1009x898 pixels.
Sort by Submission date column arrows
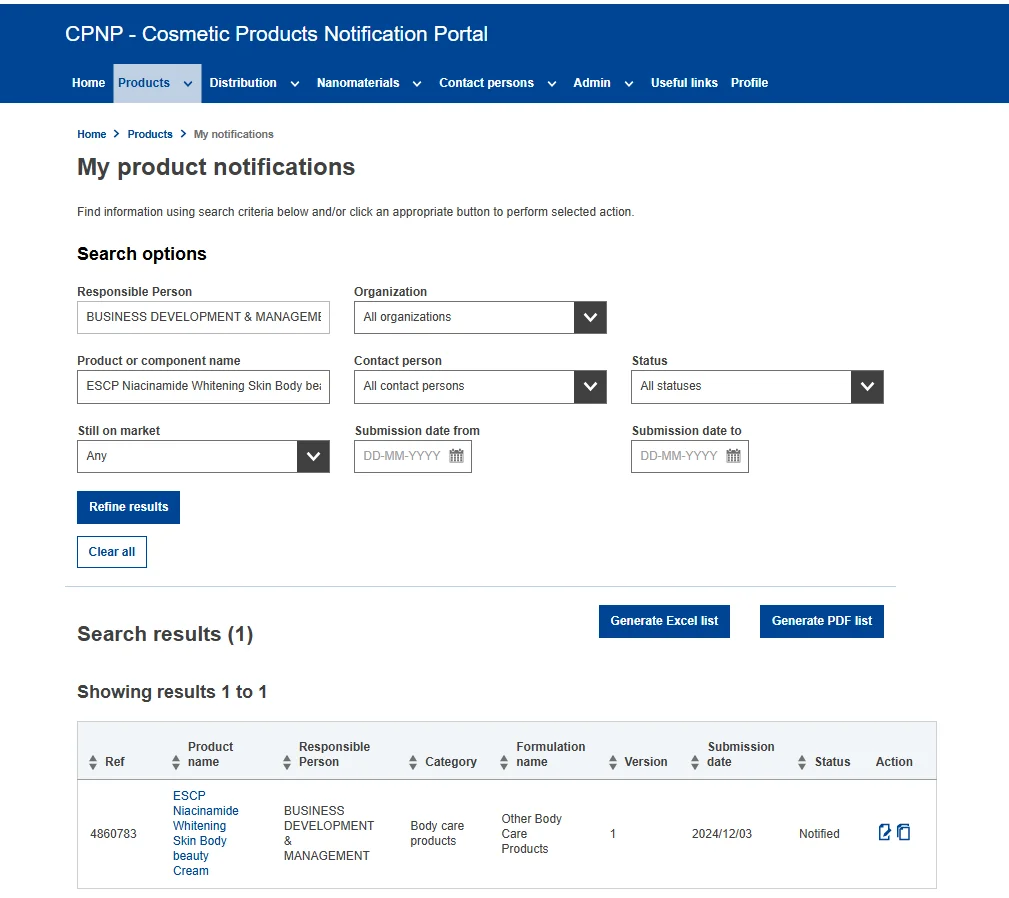696,762
